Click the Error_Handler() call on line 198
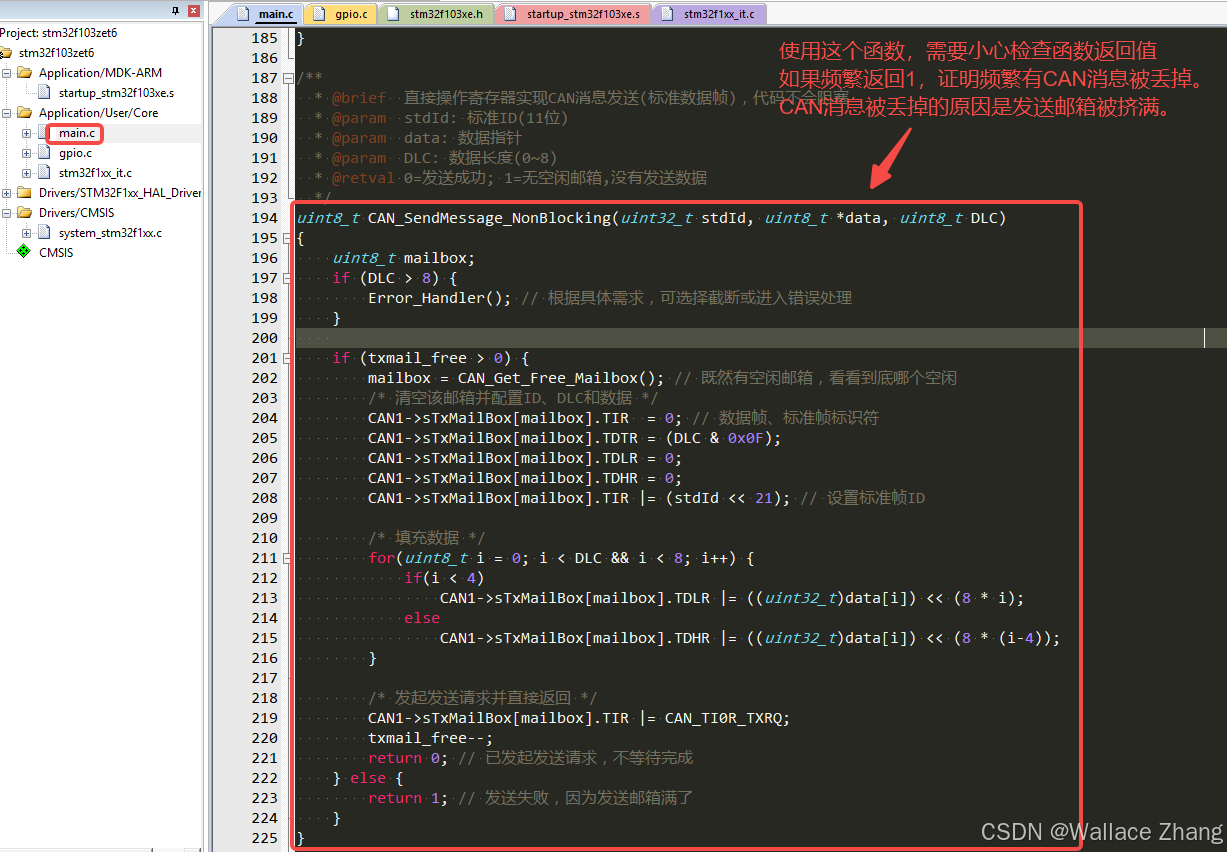 coord(439,298)
